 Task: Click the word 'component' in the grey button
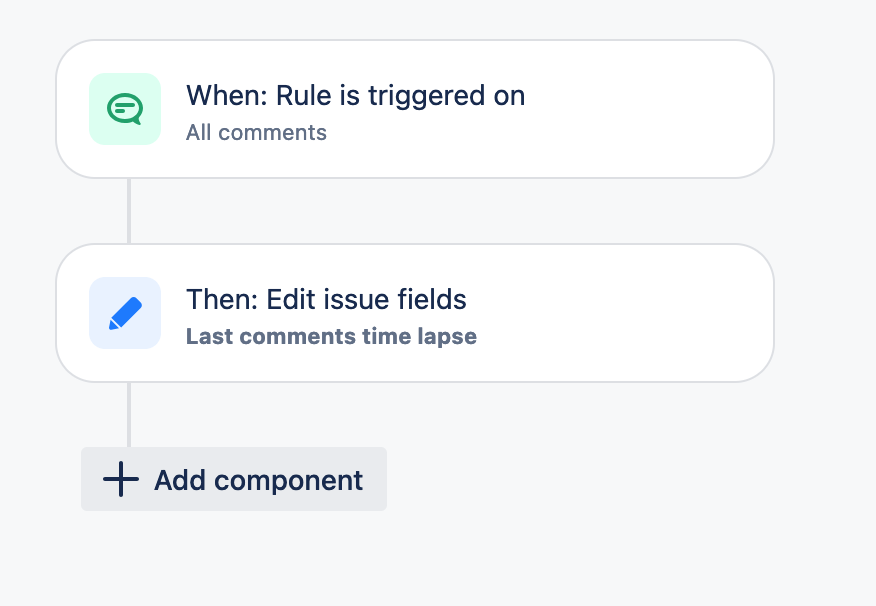[x=289, y=481]
